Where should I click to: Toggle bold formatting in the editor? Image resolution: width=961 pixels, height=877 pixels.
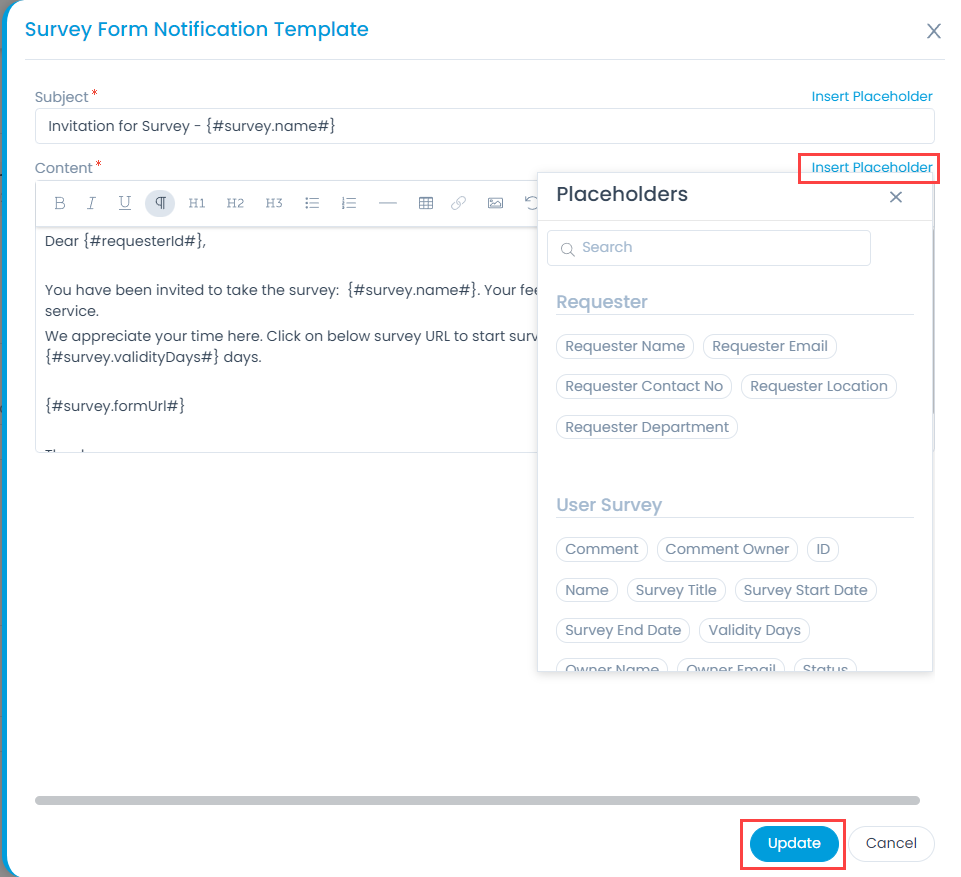point(59,203)
